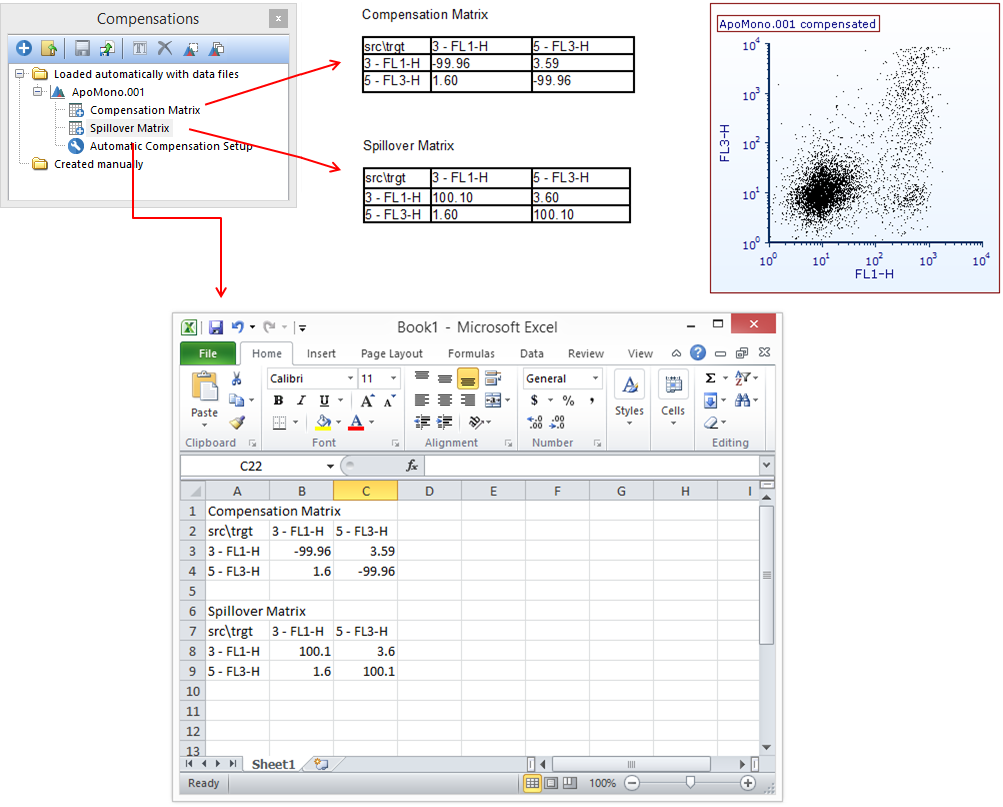Viewport: 1003px width, 807px height.
Task: Open the Calibri font name dropdown
Action: click(350, 379)
